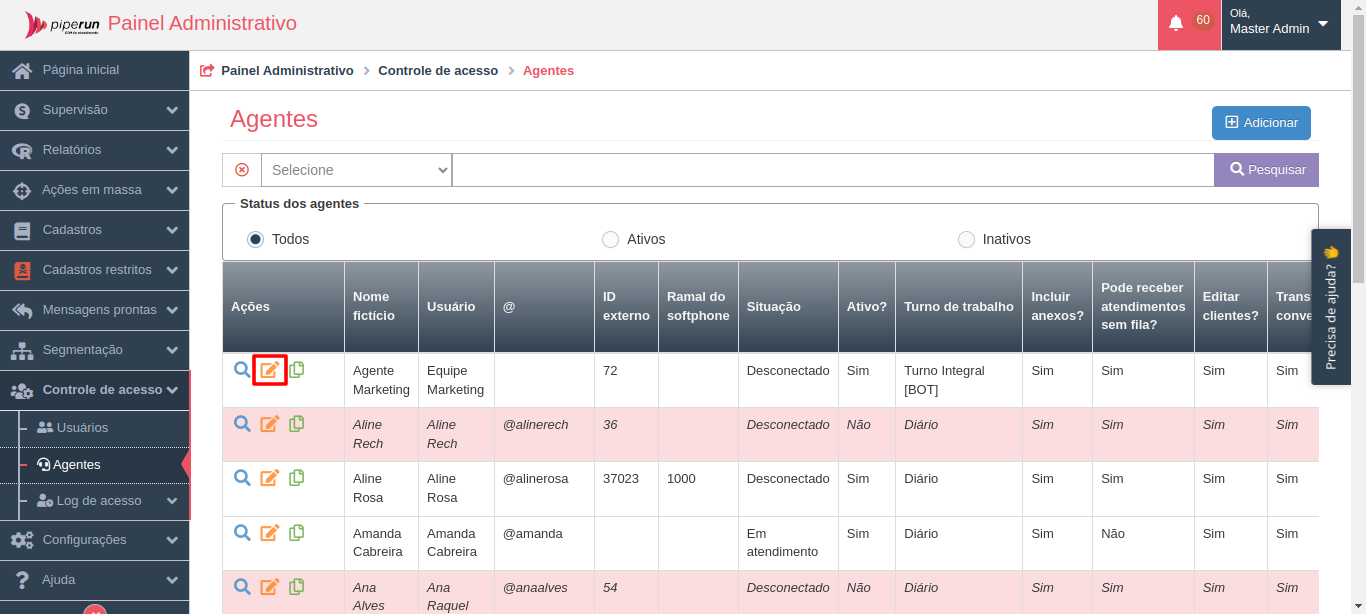The image size is (1366, 614).
Task: Expand the Relatórios menu chevron
Action: point(172,150)
